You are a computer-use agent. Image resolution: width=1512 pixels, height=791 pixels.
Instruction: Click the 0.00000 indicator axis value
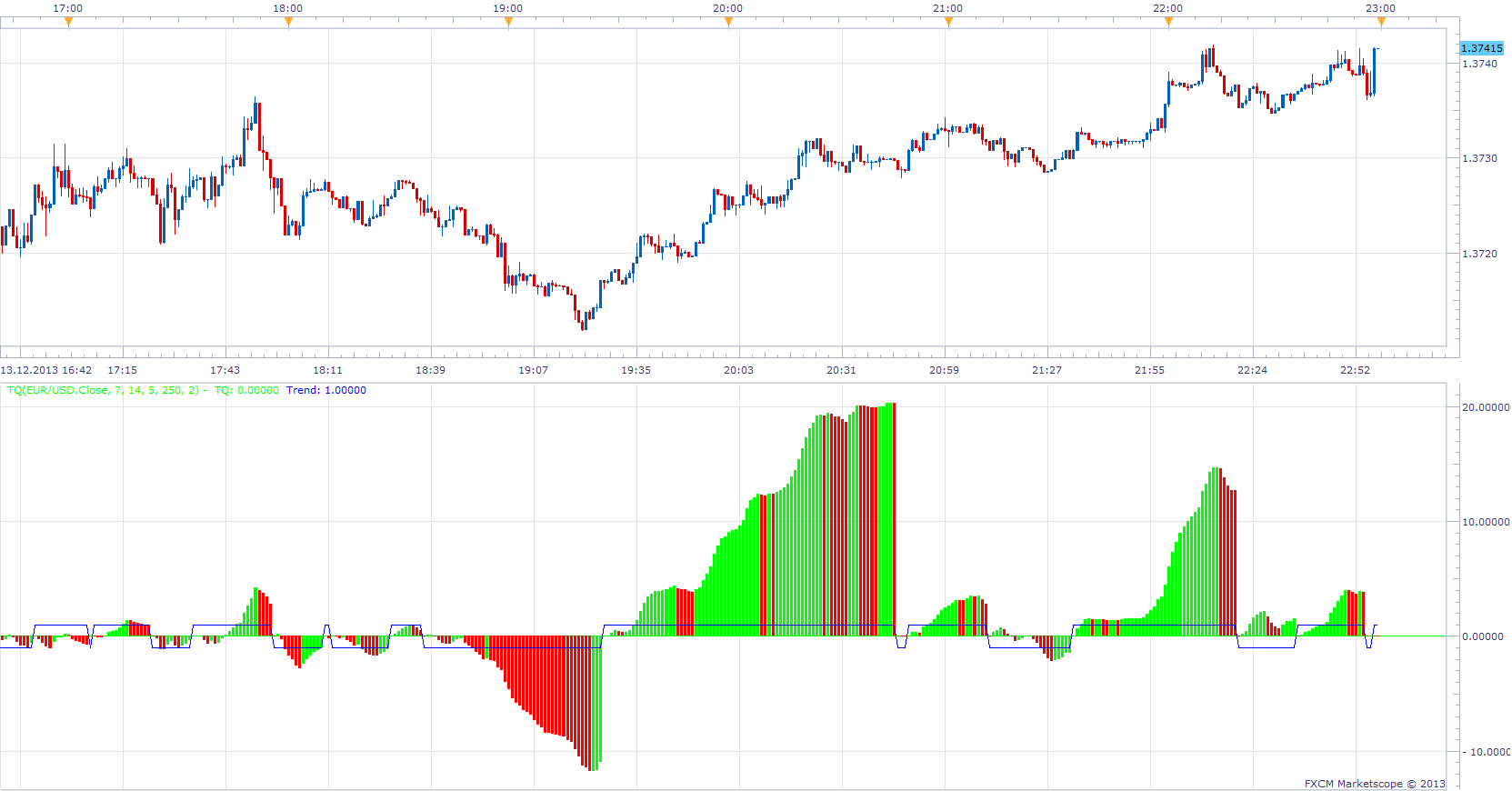pos(1483,636)
